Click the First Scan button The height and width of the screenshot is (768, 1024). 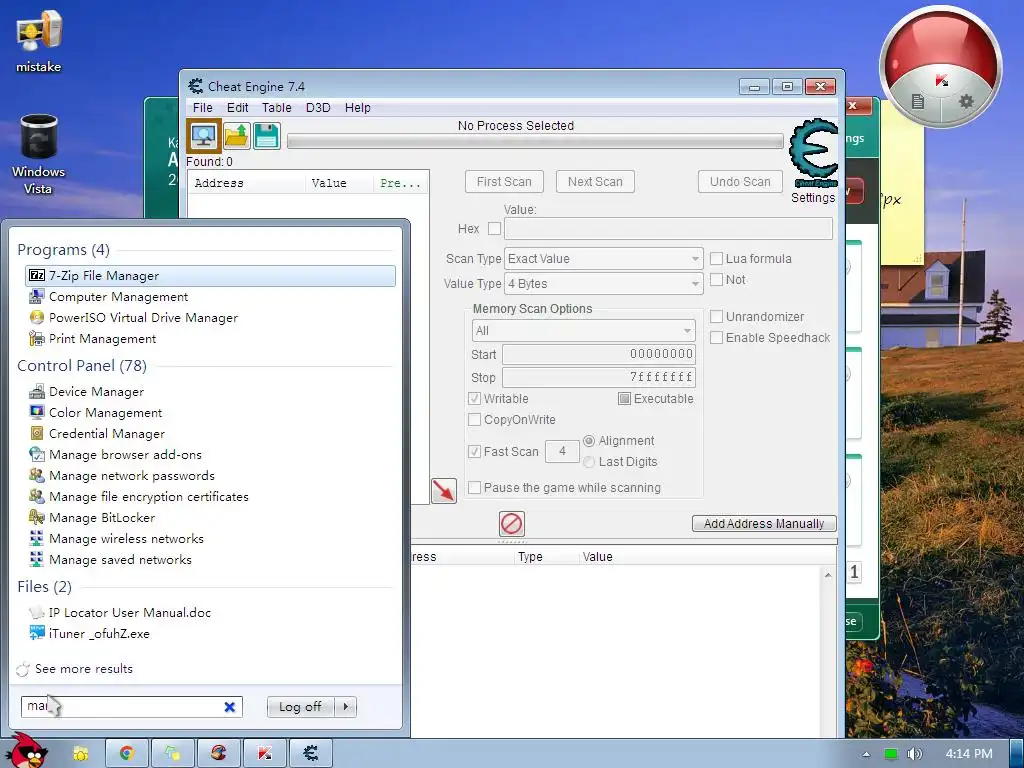point(504,182)
